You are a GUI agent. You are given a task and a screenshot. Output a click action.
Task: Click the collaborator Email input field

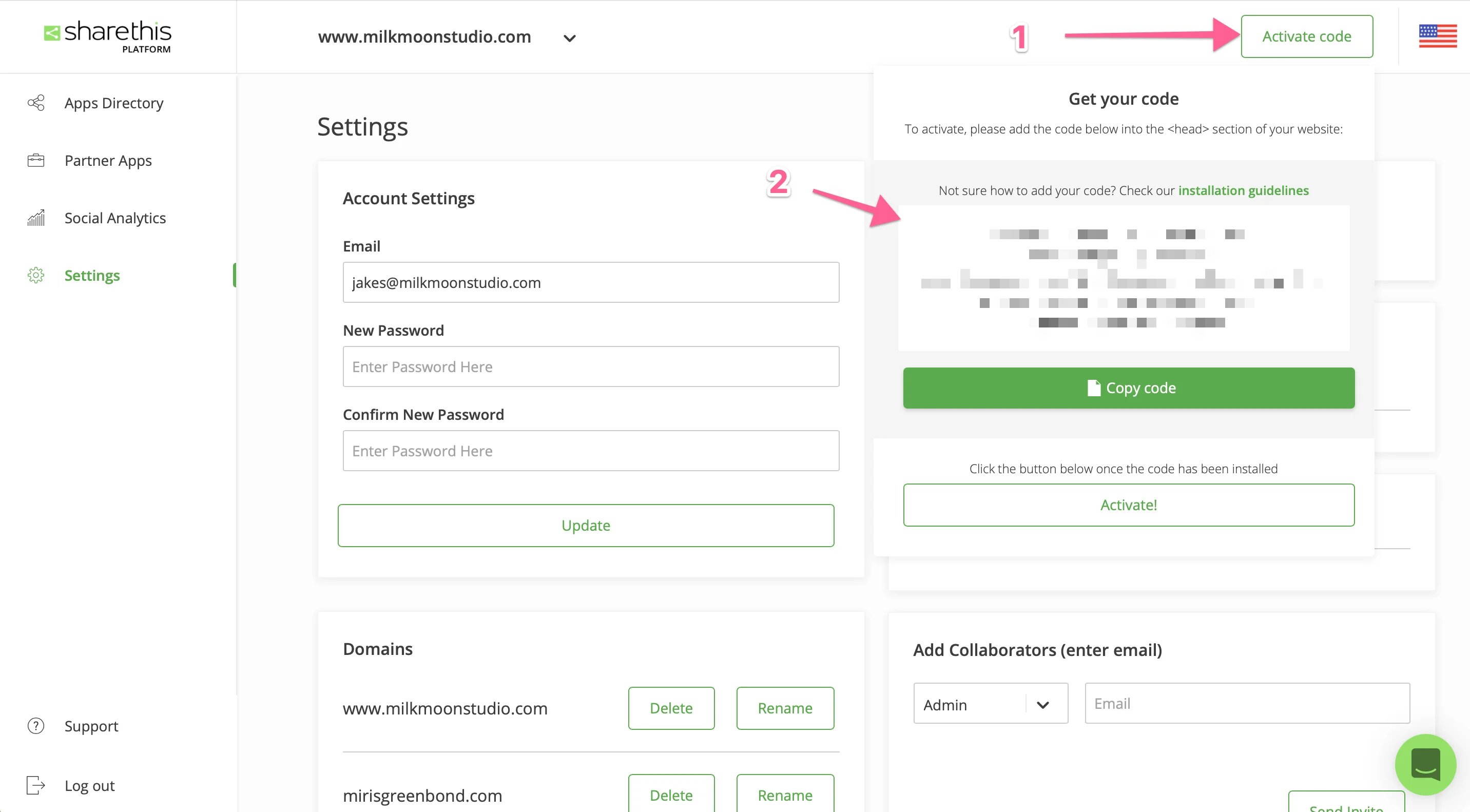coord(1247,703)
